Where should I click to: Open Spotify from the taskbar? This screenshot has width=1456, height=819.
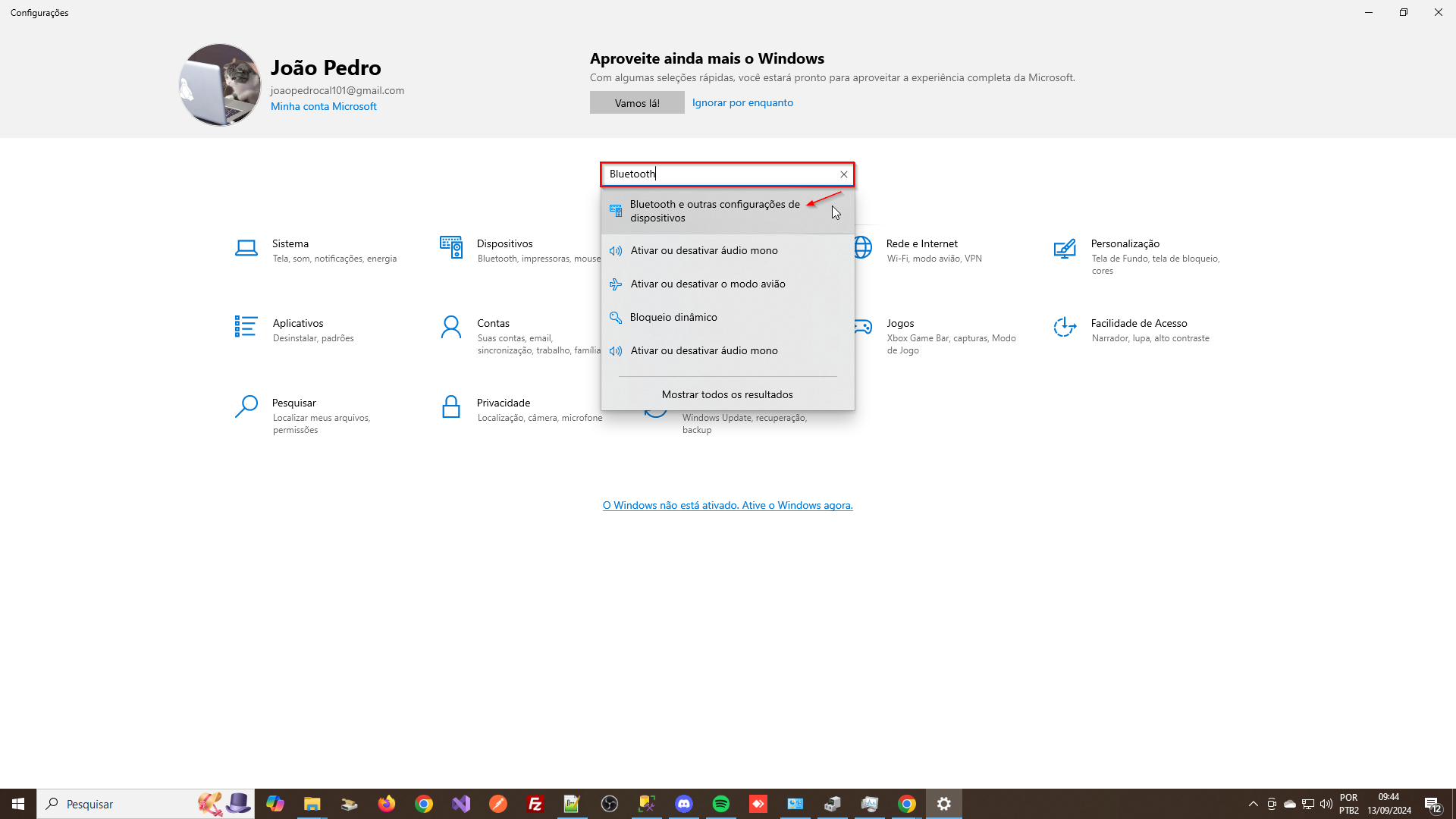coord(721,804)
